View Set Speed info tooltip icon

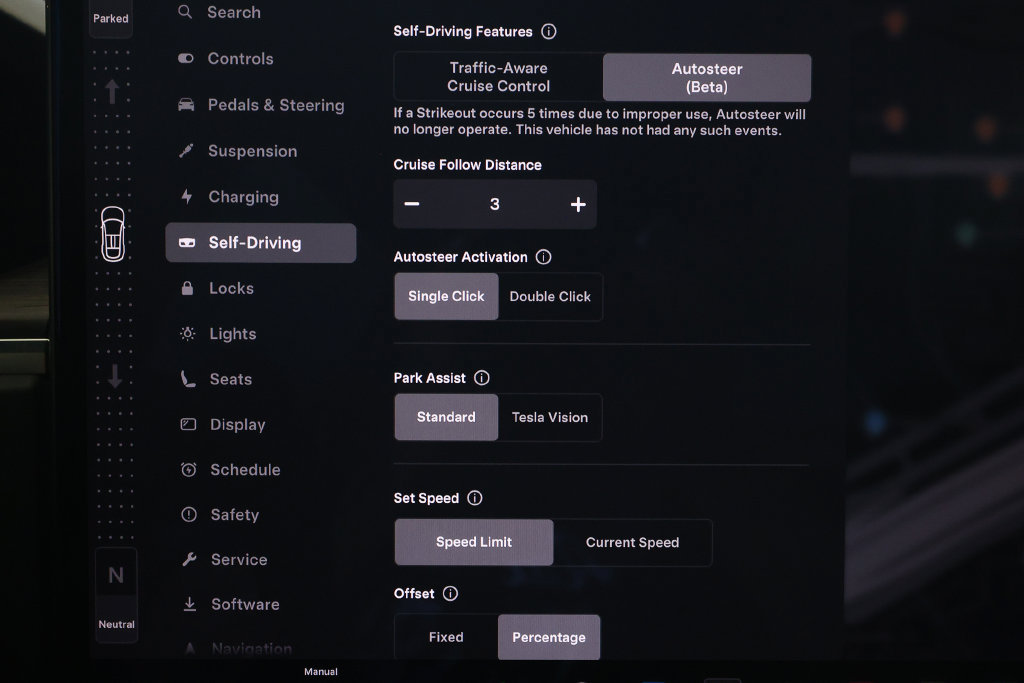click(475, 498)
